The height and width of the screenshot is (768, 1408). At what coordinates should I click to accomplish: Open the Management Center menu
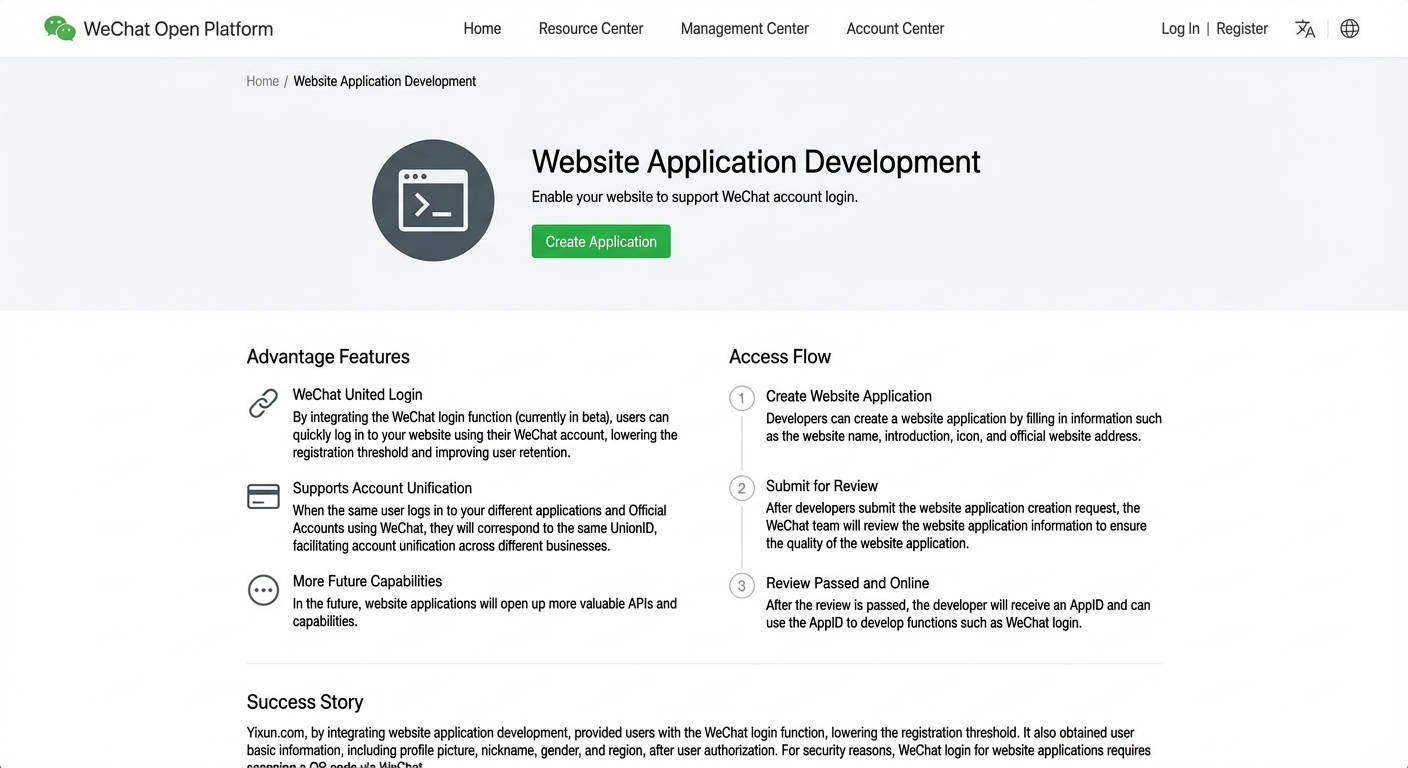coord(745,29)
